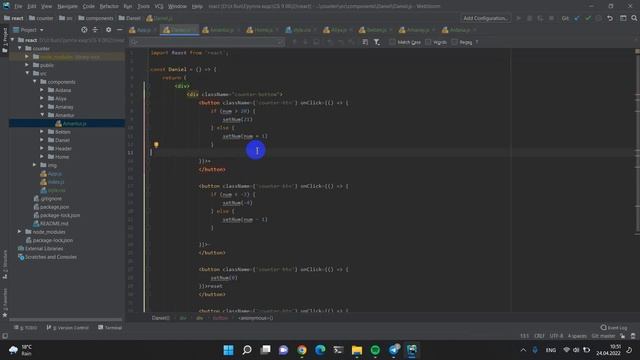Viewport: 640px width, 360px height.
Task: Expand the Aidana folder
Action: [x=42, y=90]
